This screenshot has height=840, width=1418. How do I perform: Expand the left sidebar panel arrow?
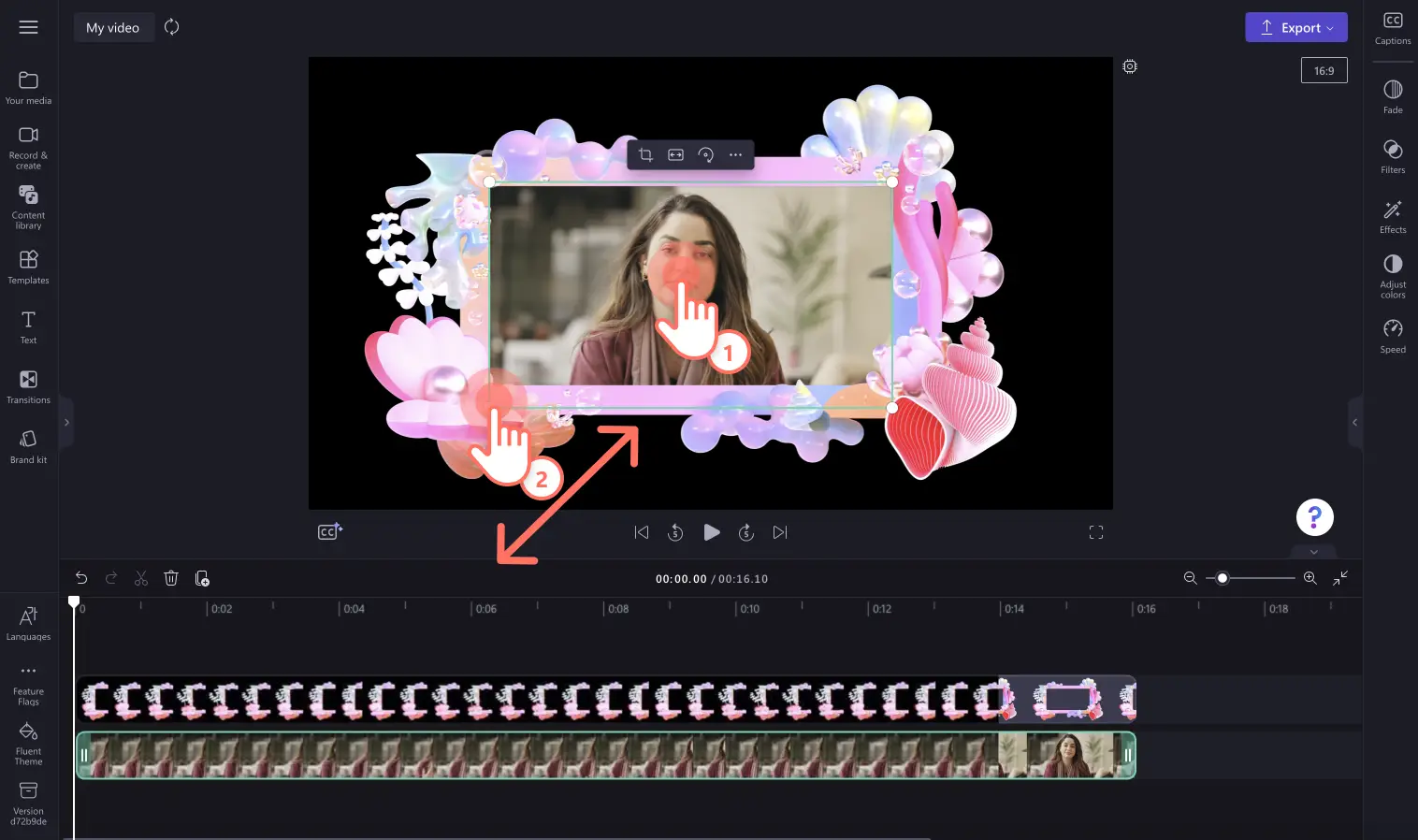pyautogui.click(x=66, y=423)
